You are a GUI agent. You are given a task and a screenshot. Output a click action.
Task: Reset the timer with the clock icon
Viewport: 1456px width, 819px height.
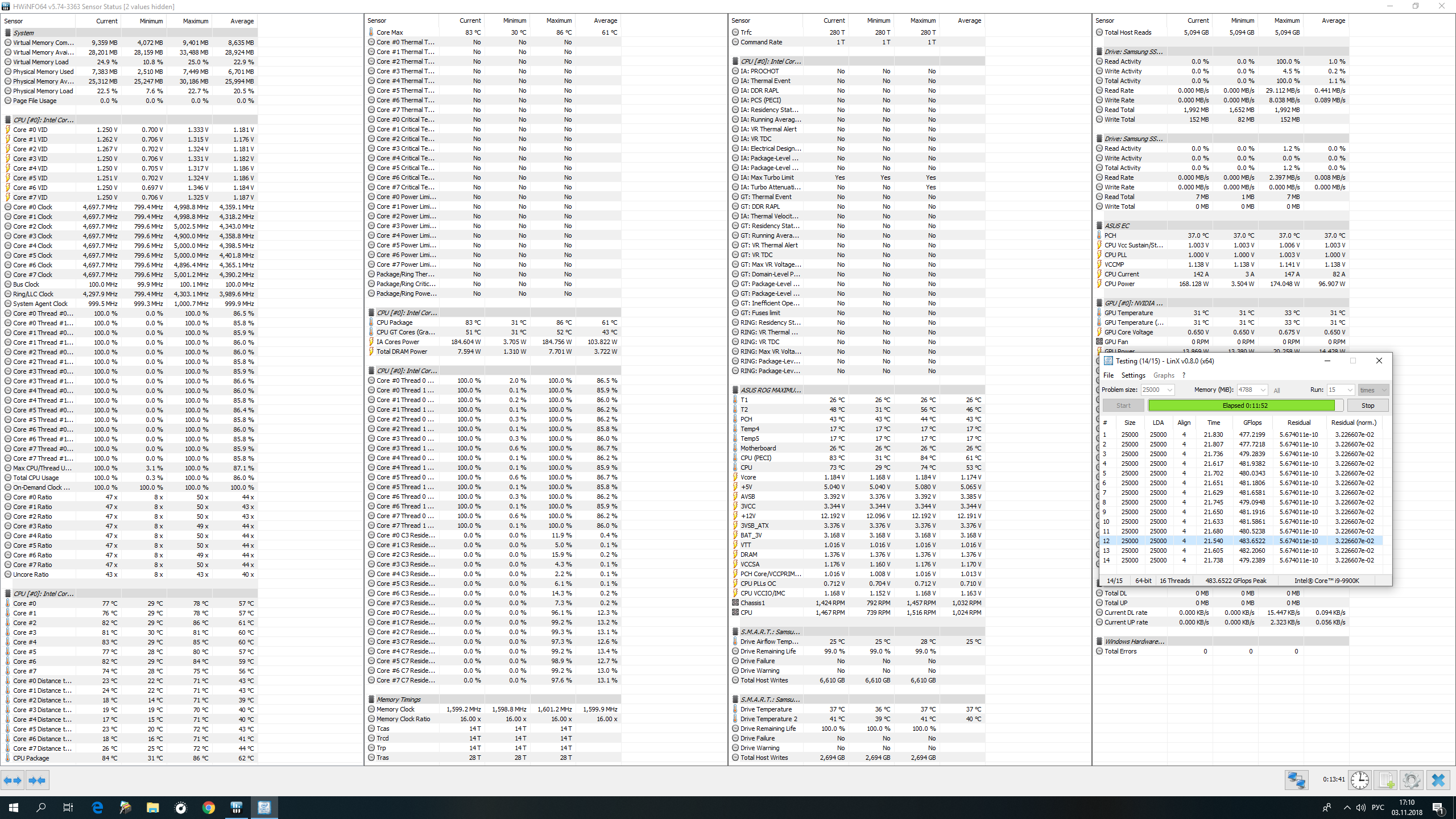coord(1360,780)
